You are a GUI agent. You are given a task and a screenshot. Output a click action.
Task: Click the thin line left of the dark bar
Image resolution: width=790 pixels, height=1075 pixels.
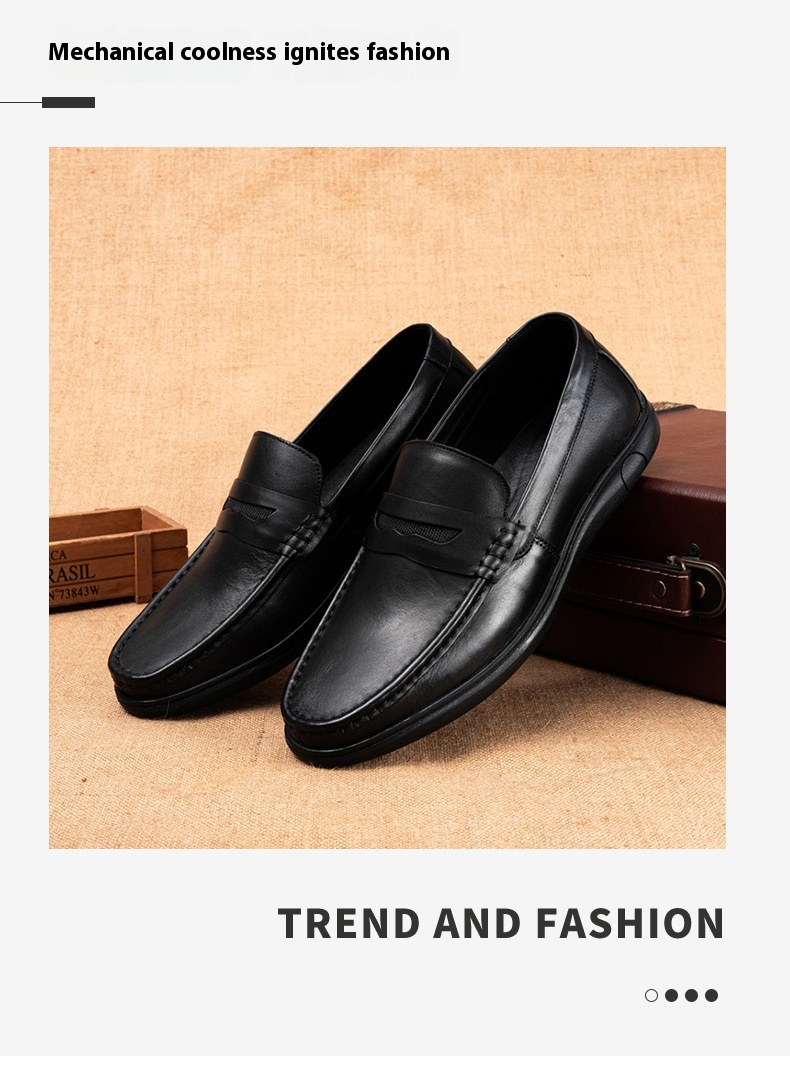coord(21,102)
